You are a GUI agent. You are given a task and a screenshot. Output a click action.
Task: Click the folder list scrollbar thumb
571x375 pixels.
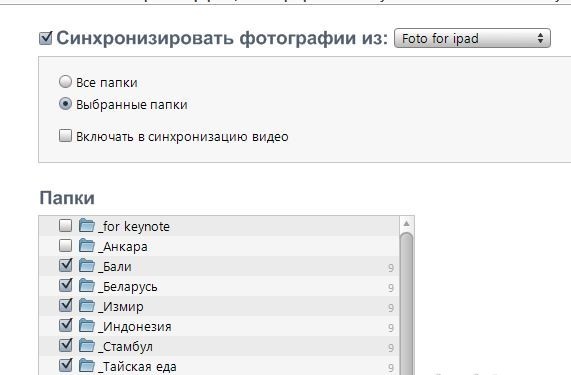406,304
